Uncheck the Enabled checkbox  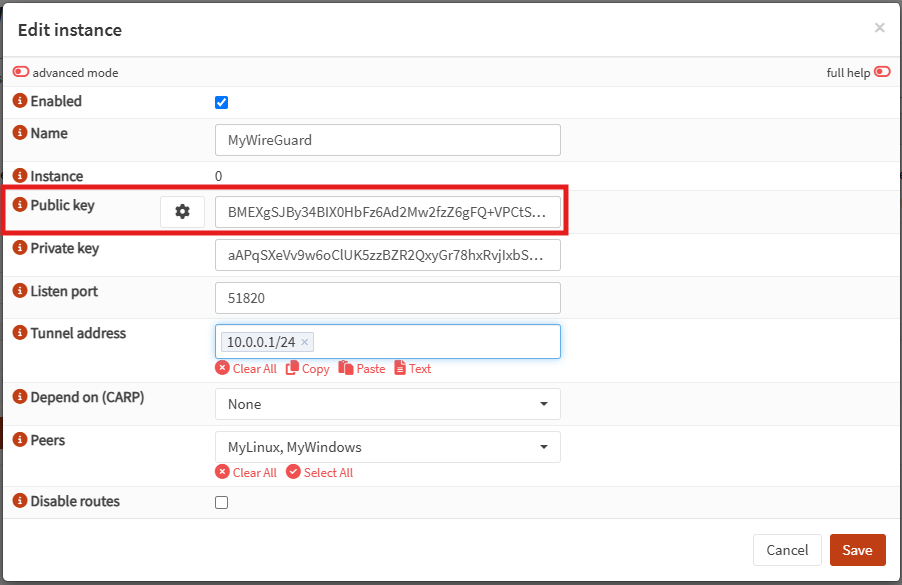pos(222,102)
